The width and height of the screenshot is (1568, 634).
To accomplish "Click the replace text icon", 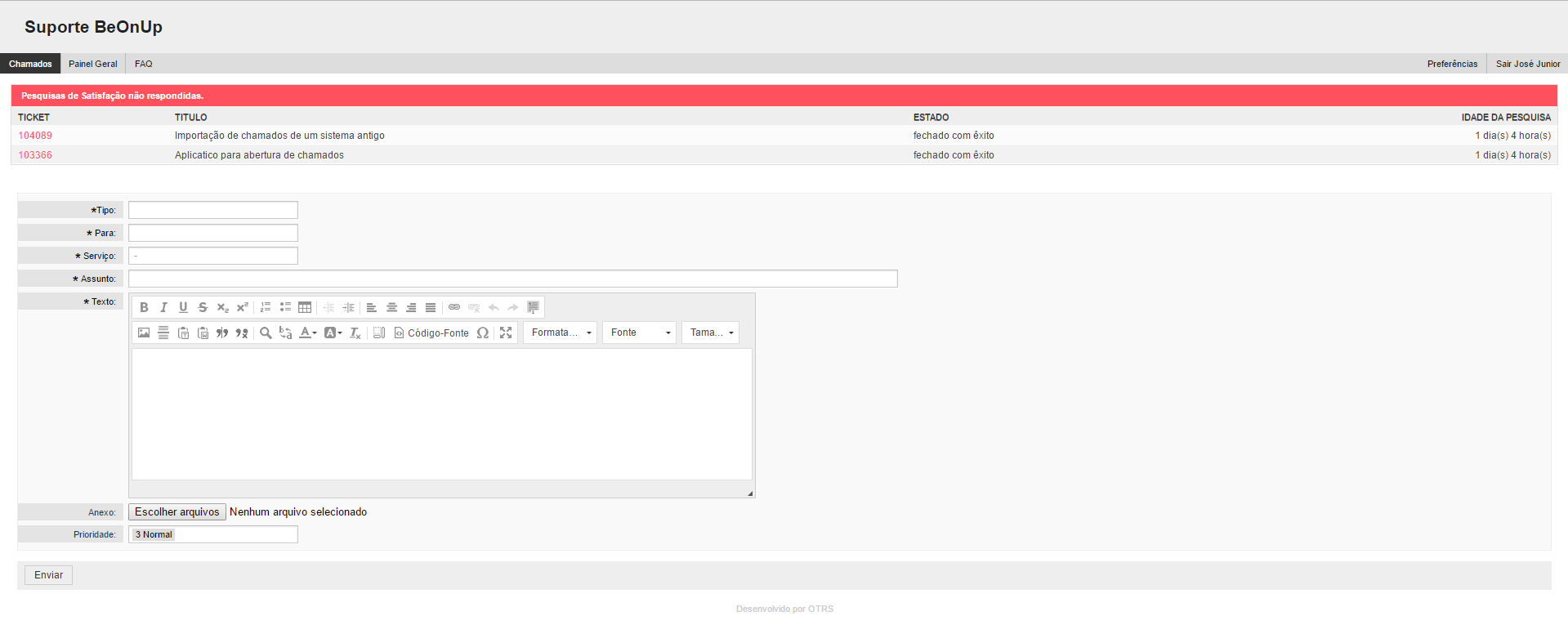I will (x=285, y=333).
